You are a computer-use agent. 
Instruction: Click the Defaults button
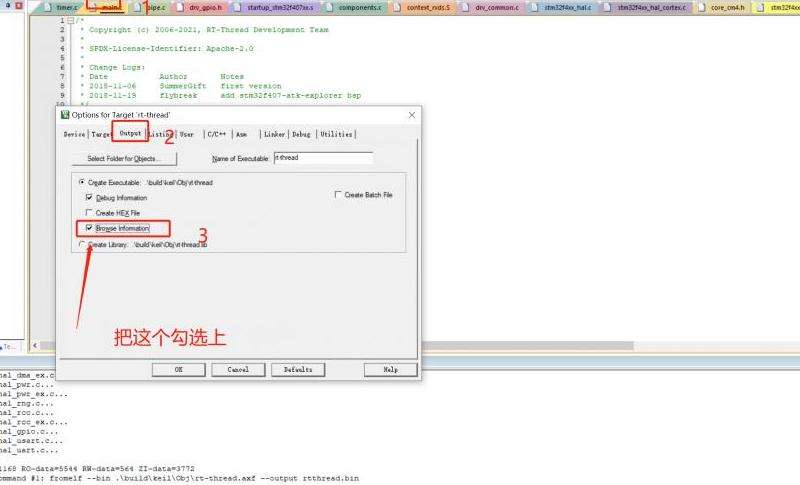(297, 369)
